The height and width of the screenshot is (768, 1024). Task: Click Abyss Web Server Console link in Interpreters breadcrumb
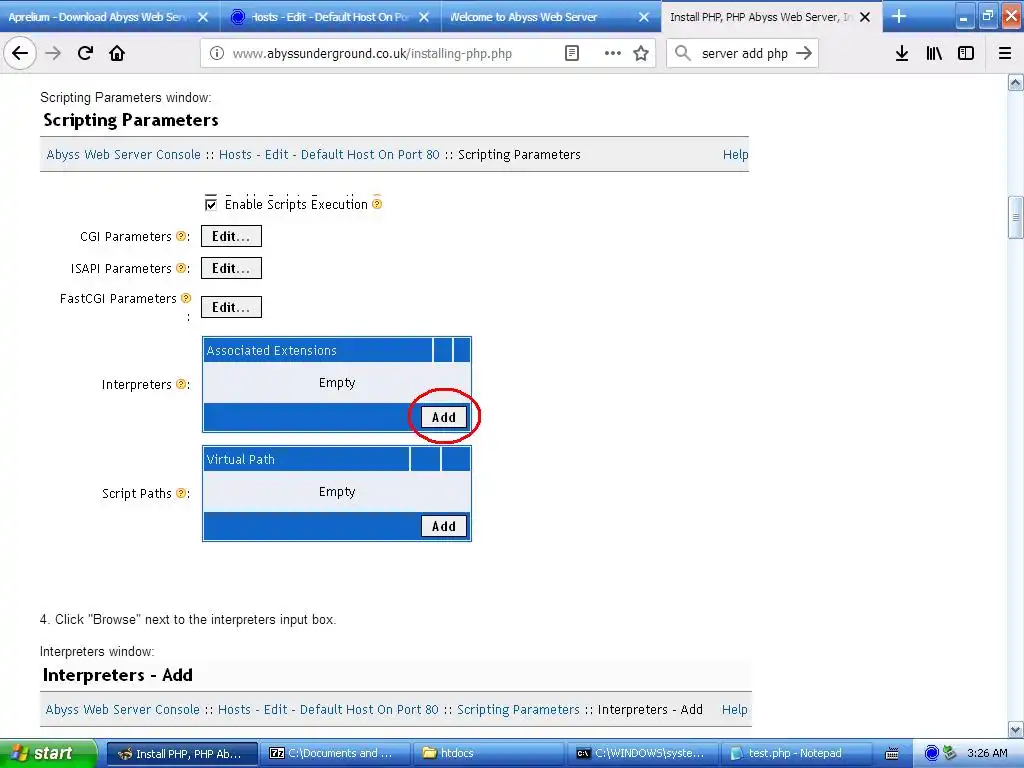(x=122, y=710)
